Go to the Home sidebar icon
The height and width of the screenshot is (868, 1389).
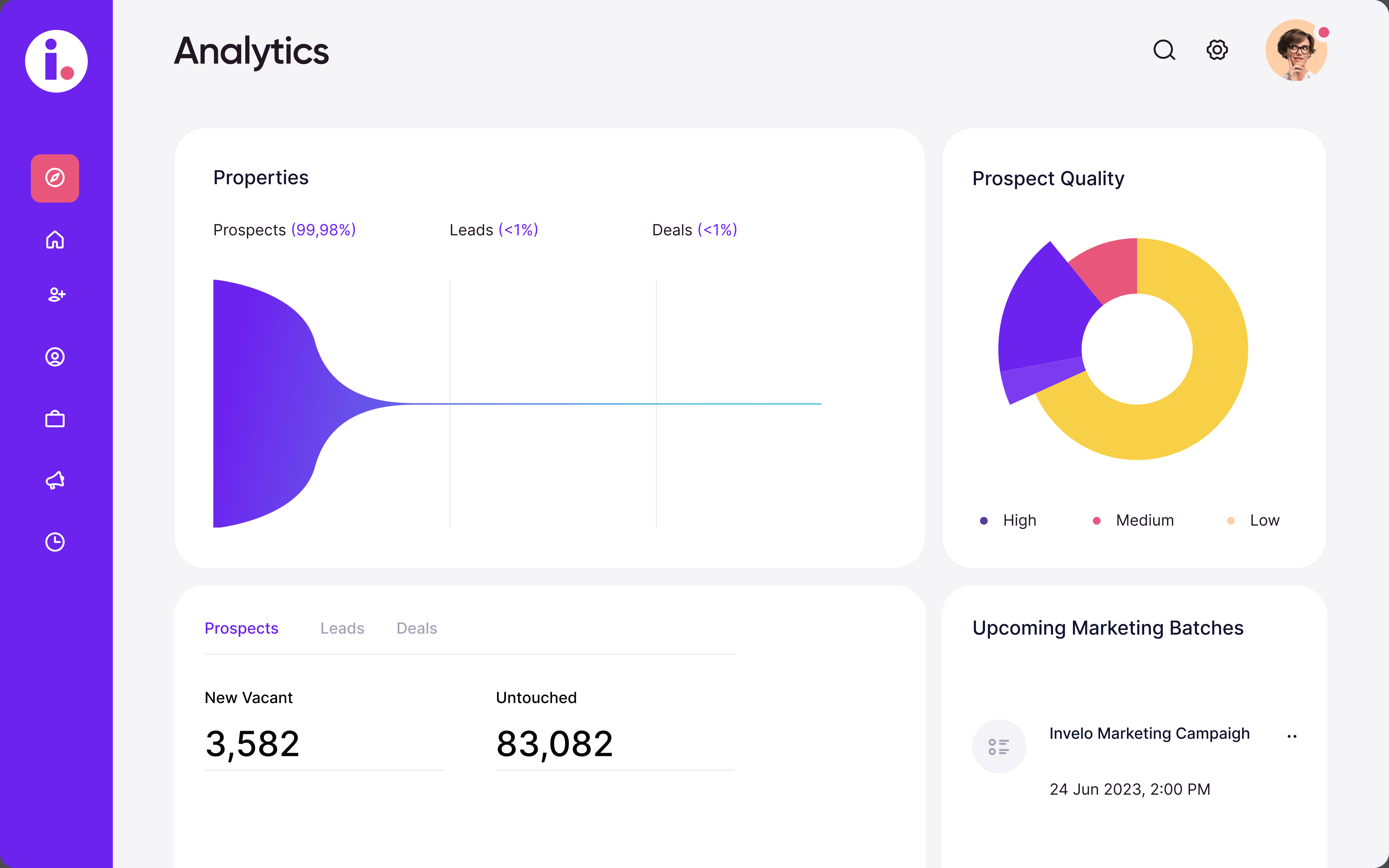(55, 239)
